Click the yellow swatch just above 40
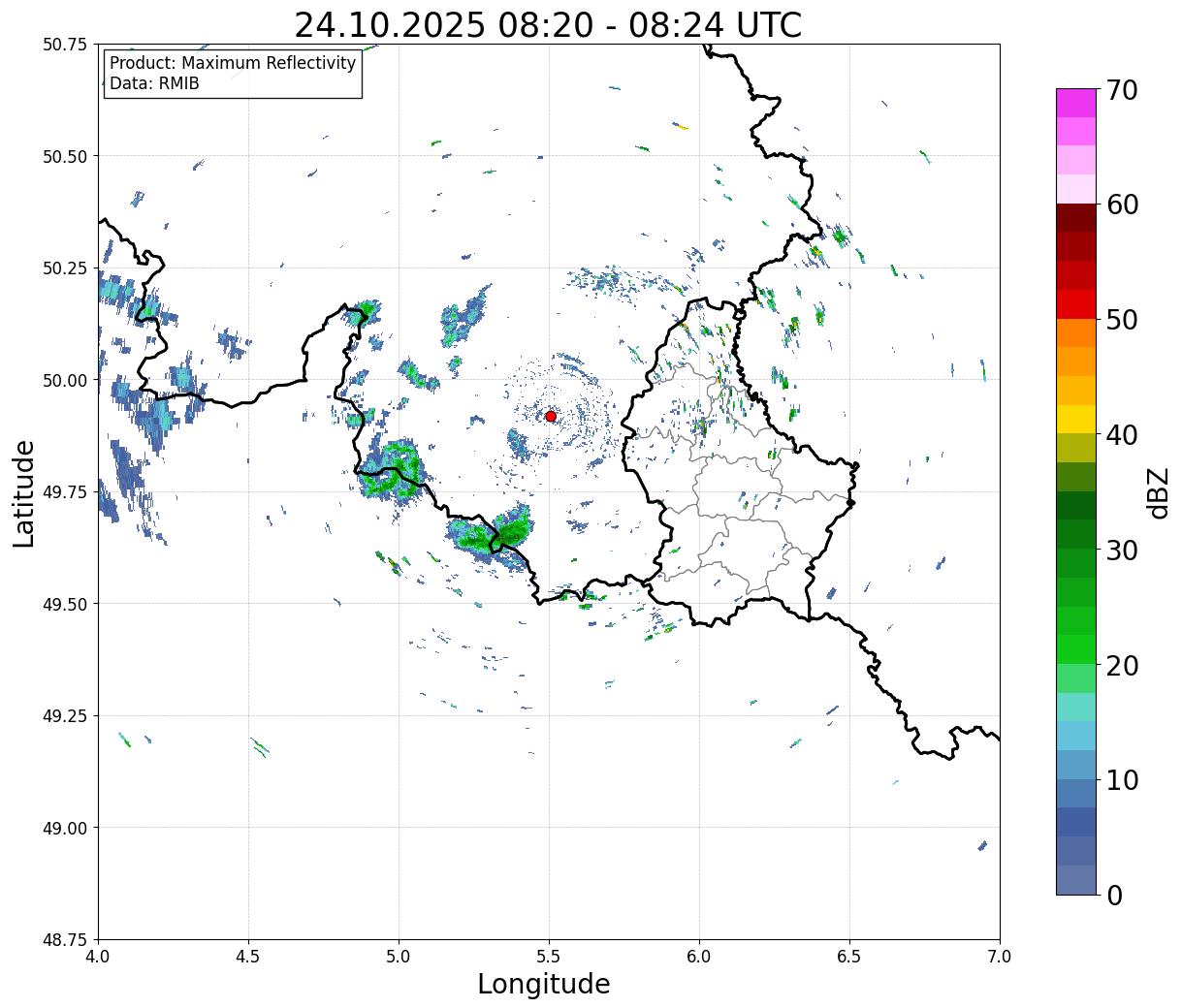Image resolution: width=1182 pixels, height=1008 pixels. tap(1076, 419)
